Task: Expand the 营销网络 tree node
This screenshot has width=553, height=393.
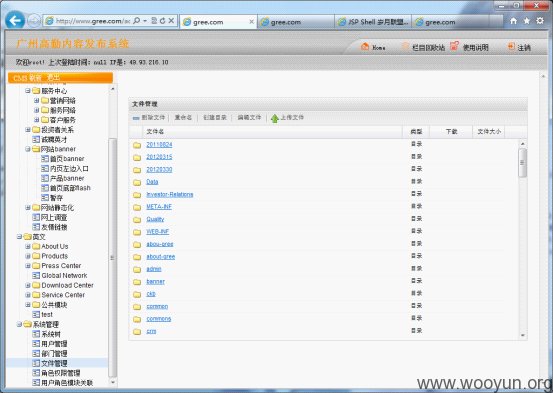Action: (x=36, y=101)
